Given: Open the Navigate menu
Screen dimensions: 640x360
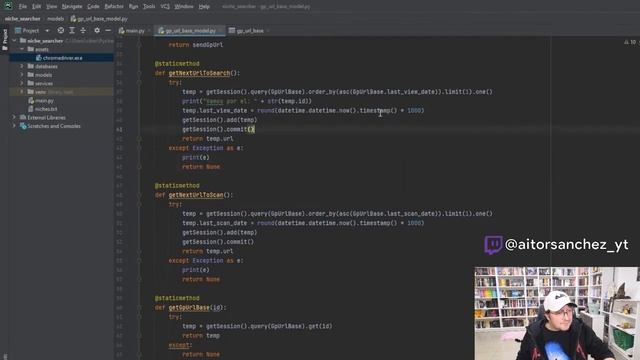Looking at the screenshot, I should coord(72,7).
